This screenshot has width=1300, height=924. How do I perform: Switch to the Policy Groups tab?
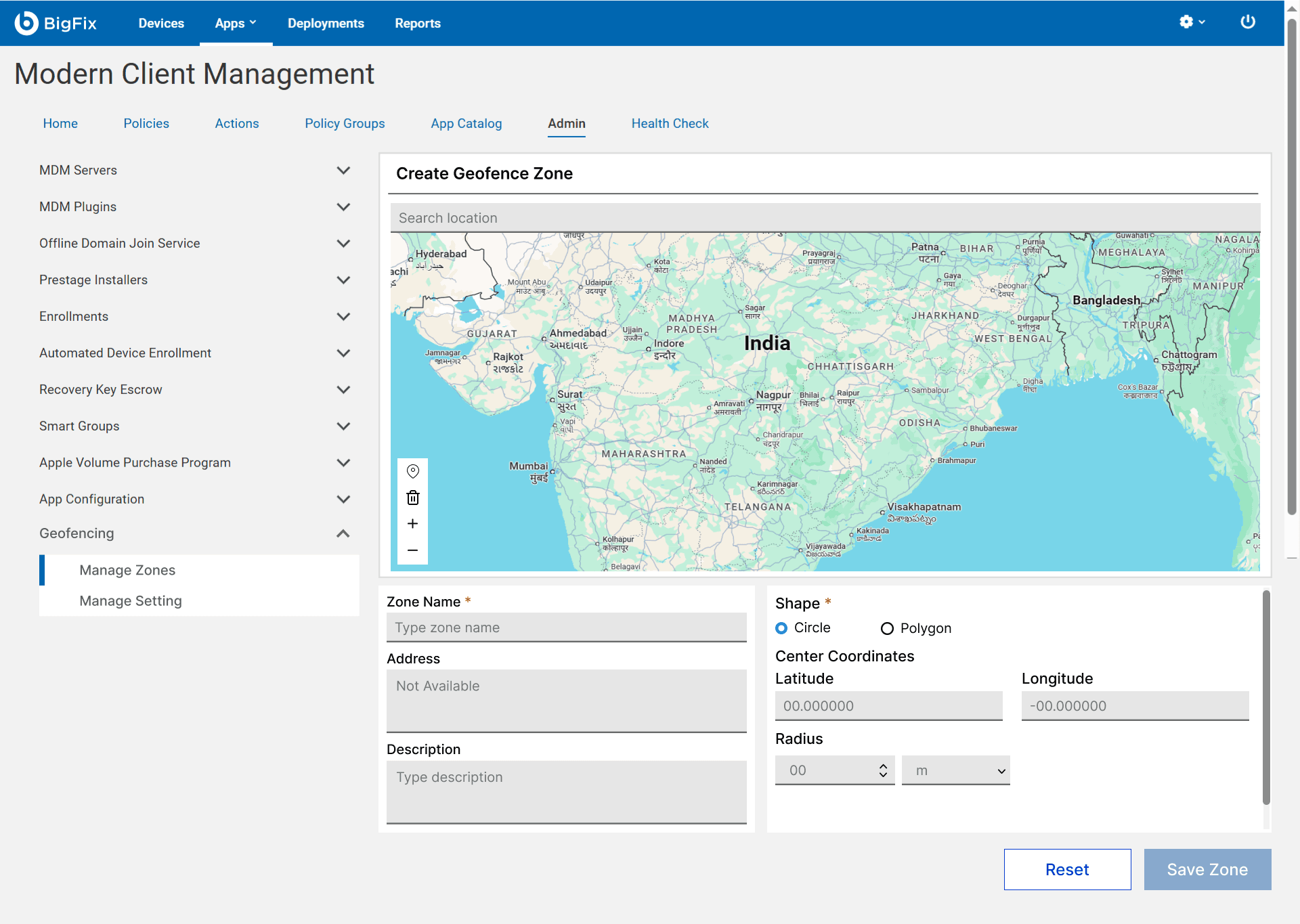coord(345,123)
